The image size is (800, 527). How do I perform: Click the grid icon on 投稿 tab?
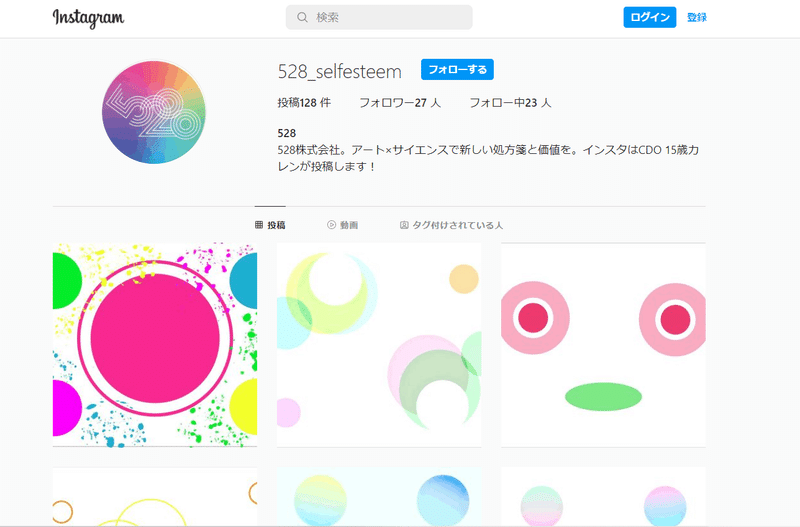pos(259,225)
